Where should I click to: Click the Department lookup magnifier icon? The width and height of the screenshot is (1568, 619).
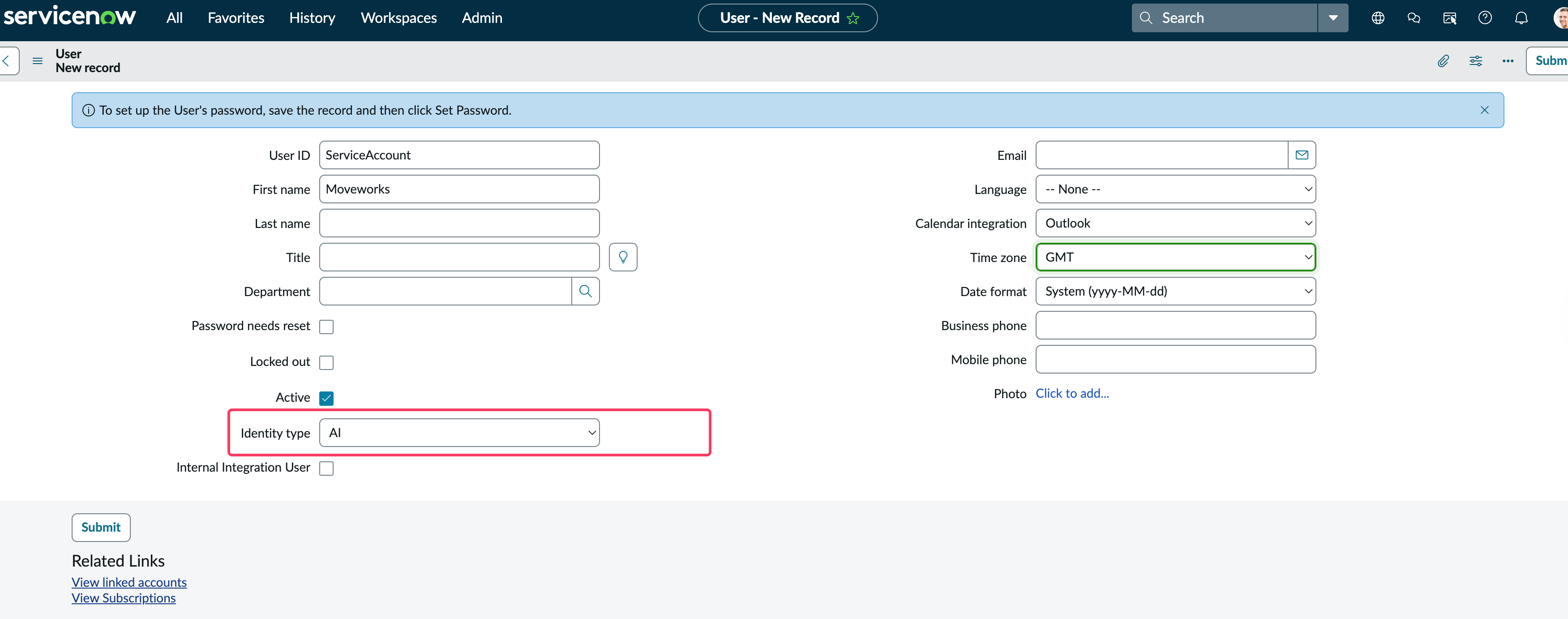585,291
